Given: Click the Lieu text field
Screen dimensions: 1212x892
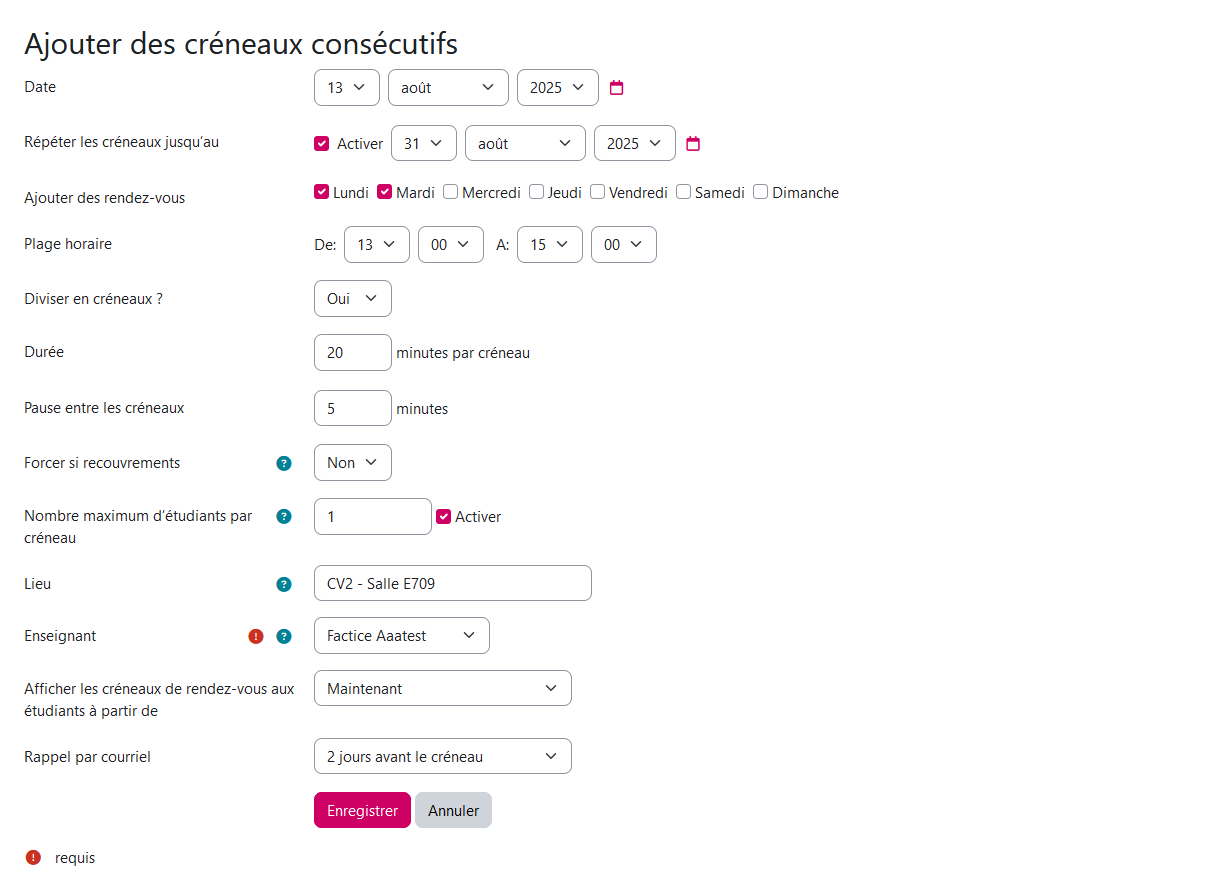Looking at the screenshot, I should point(452,583).
